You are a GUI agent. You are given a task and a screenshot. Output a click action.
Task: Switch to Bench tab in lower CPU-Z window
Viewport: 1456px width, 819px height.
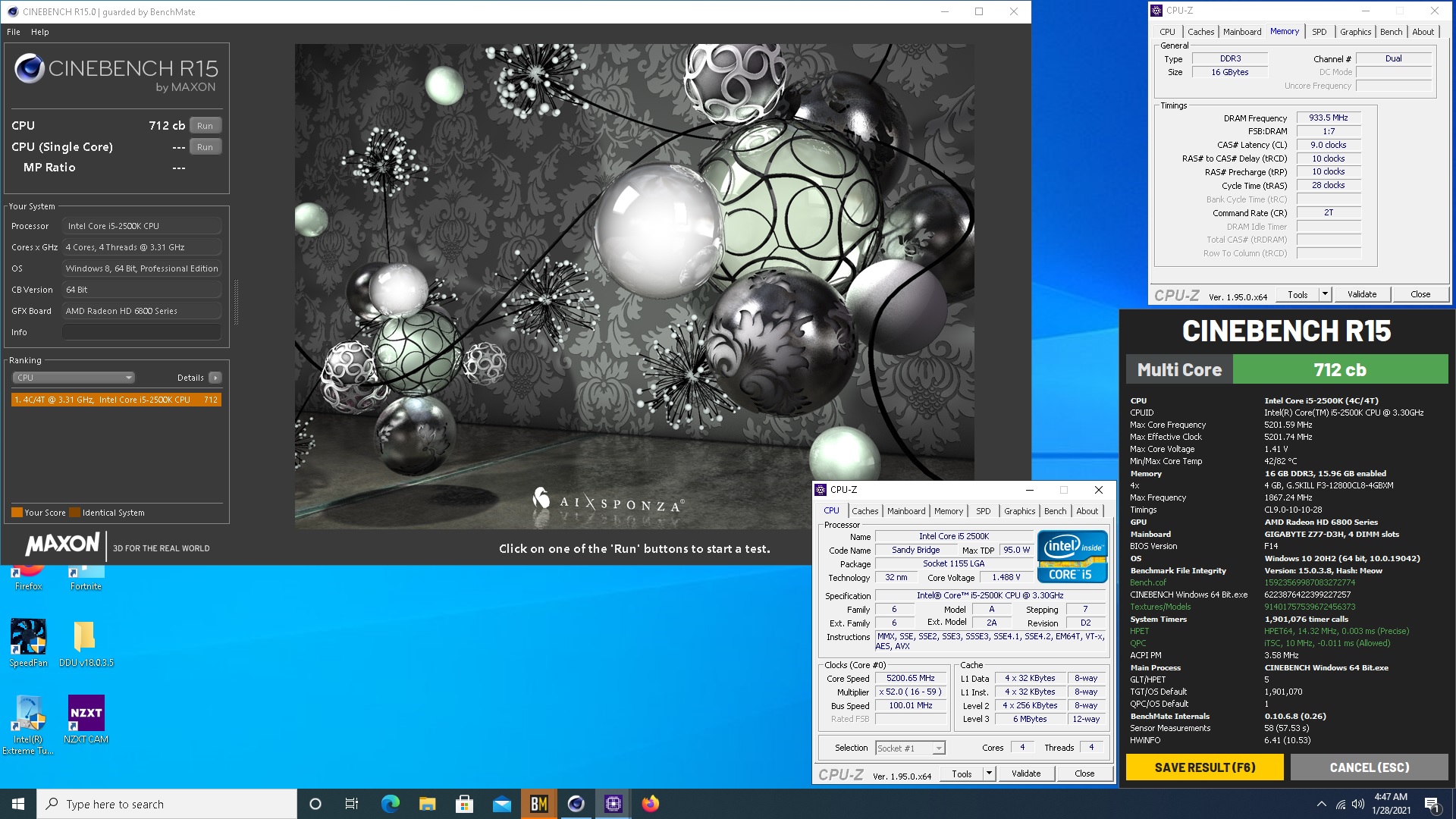click(1055, 511)
